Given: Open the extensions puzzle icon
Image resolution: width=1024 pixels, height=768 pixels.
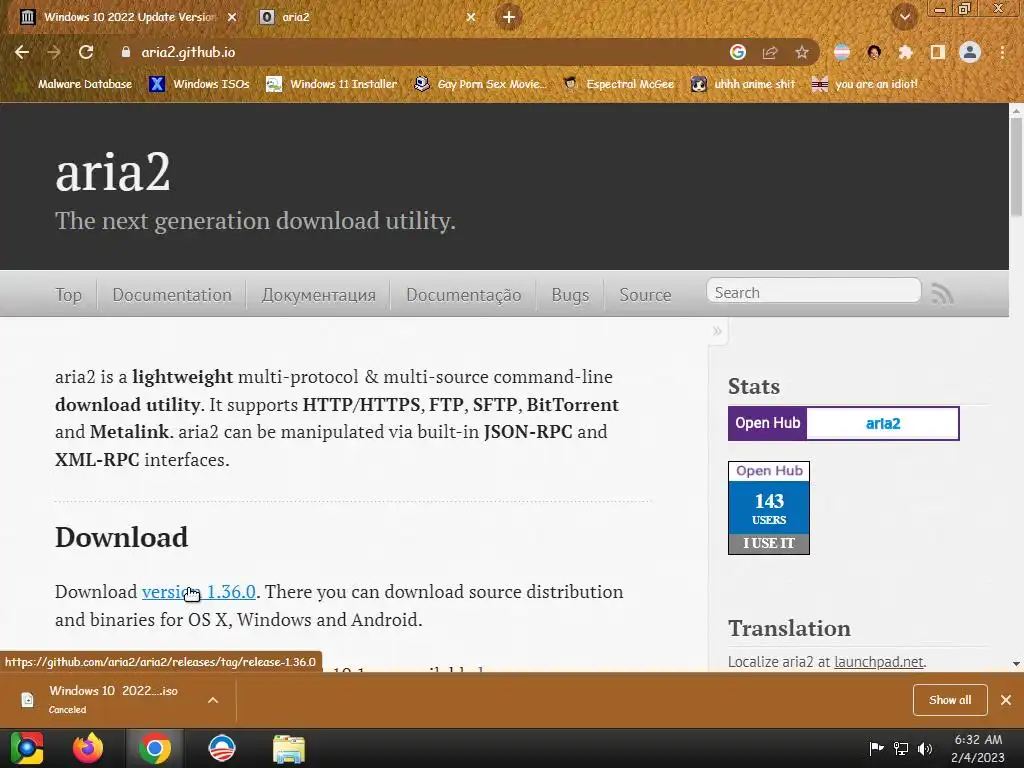Looking at the screenshot, I should [905, 52].
